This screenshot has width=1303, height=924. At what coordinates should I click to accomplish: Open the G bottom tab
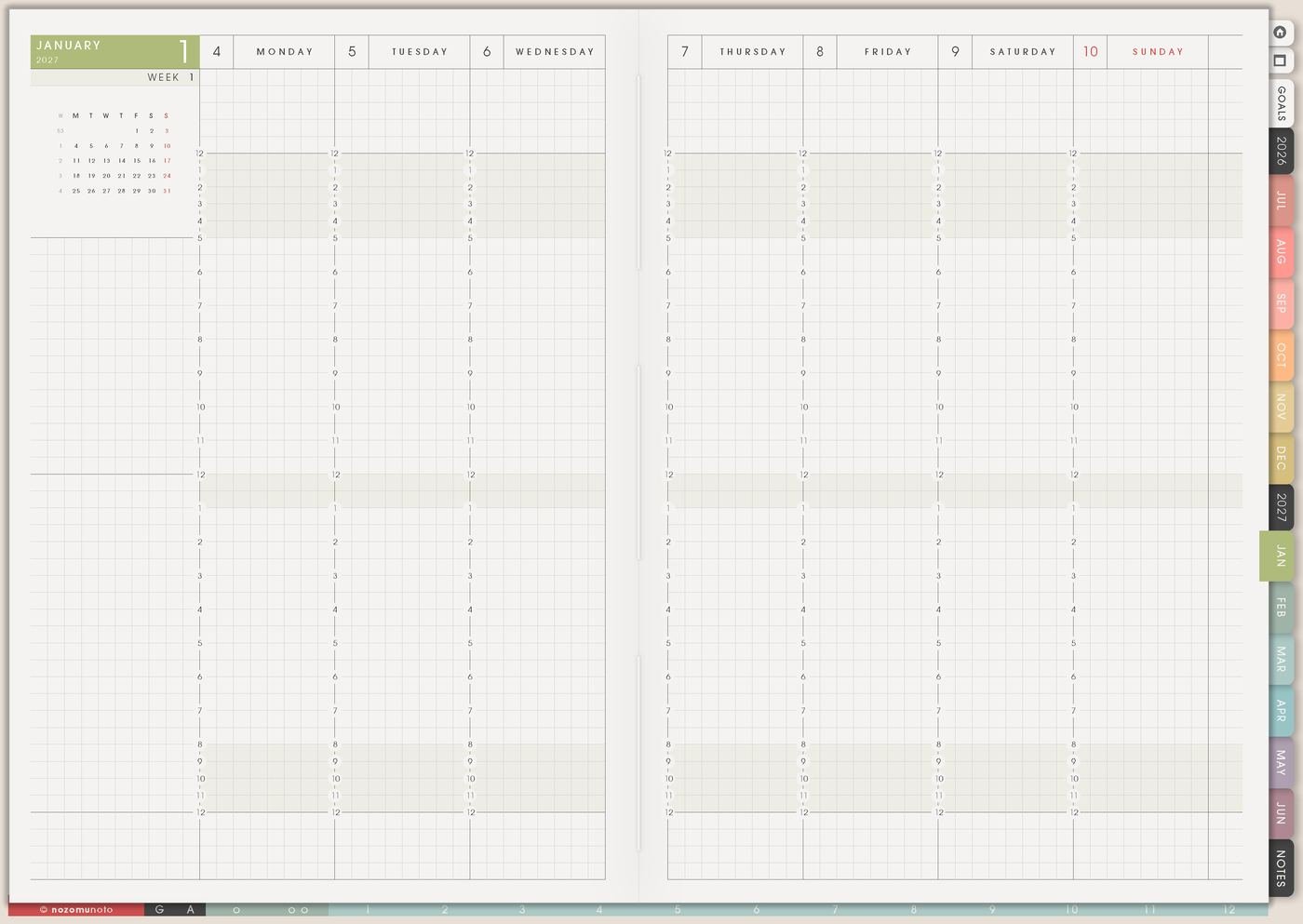pyautogui.click(x=159, y=909)
